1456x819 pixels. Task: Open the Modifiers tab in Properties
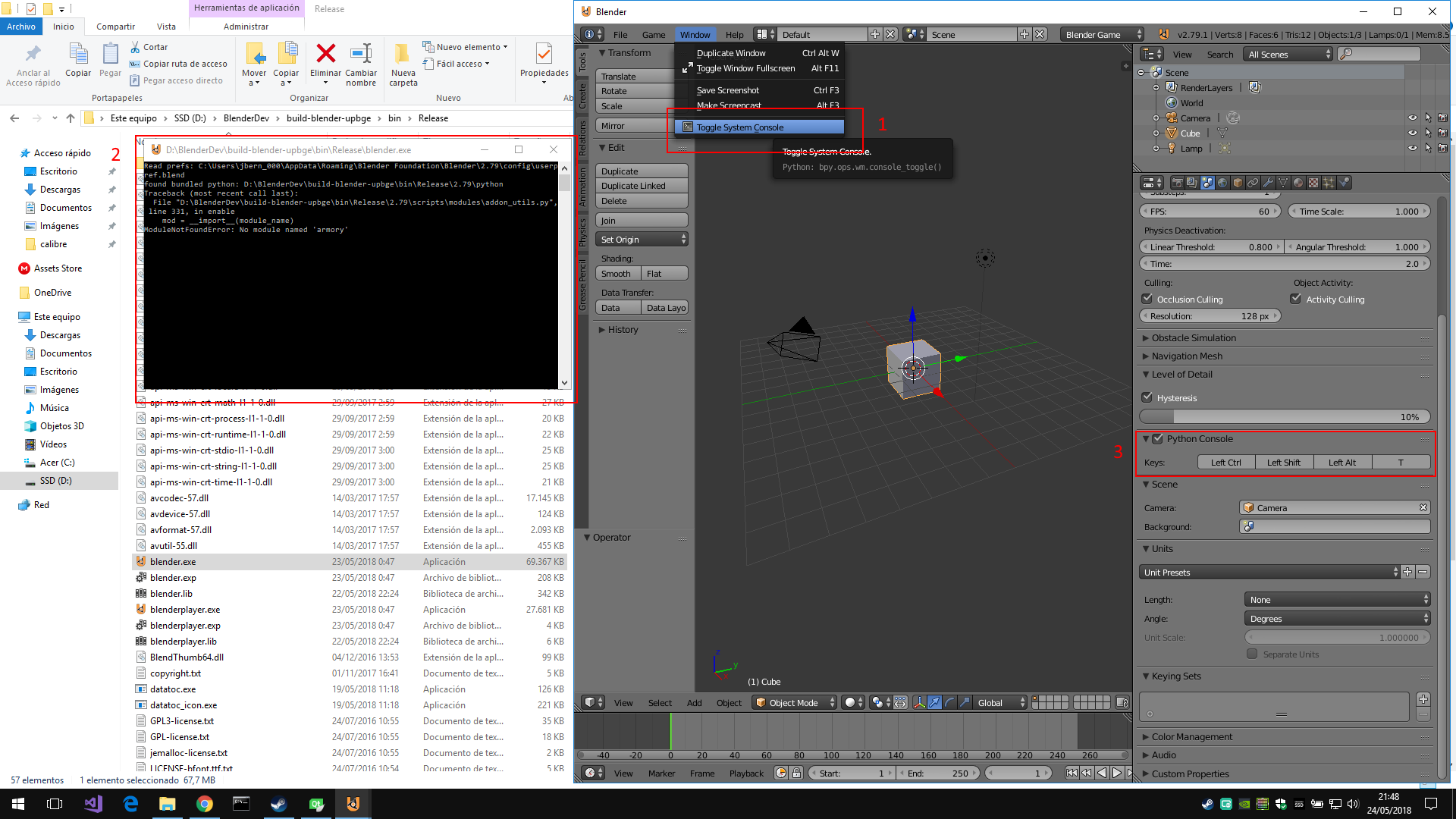pos(1268,183)
